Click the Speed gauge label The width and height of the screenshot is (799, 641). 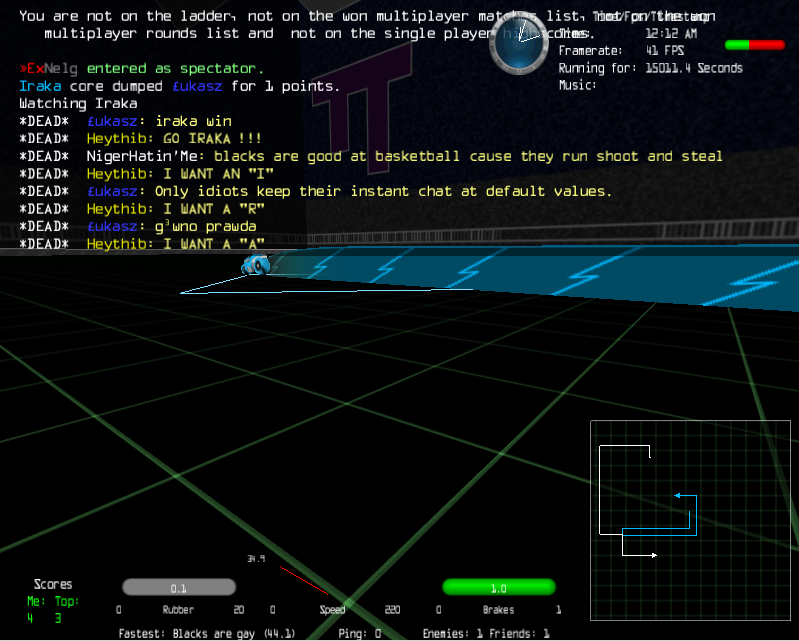(x=332, y=610)
